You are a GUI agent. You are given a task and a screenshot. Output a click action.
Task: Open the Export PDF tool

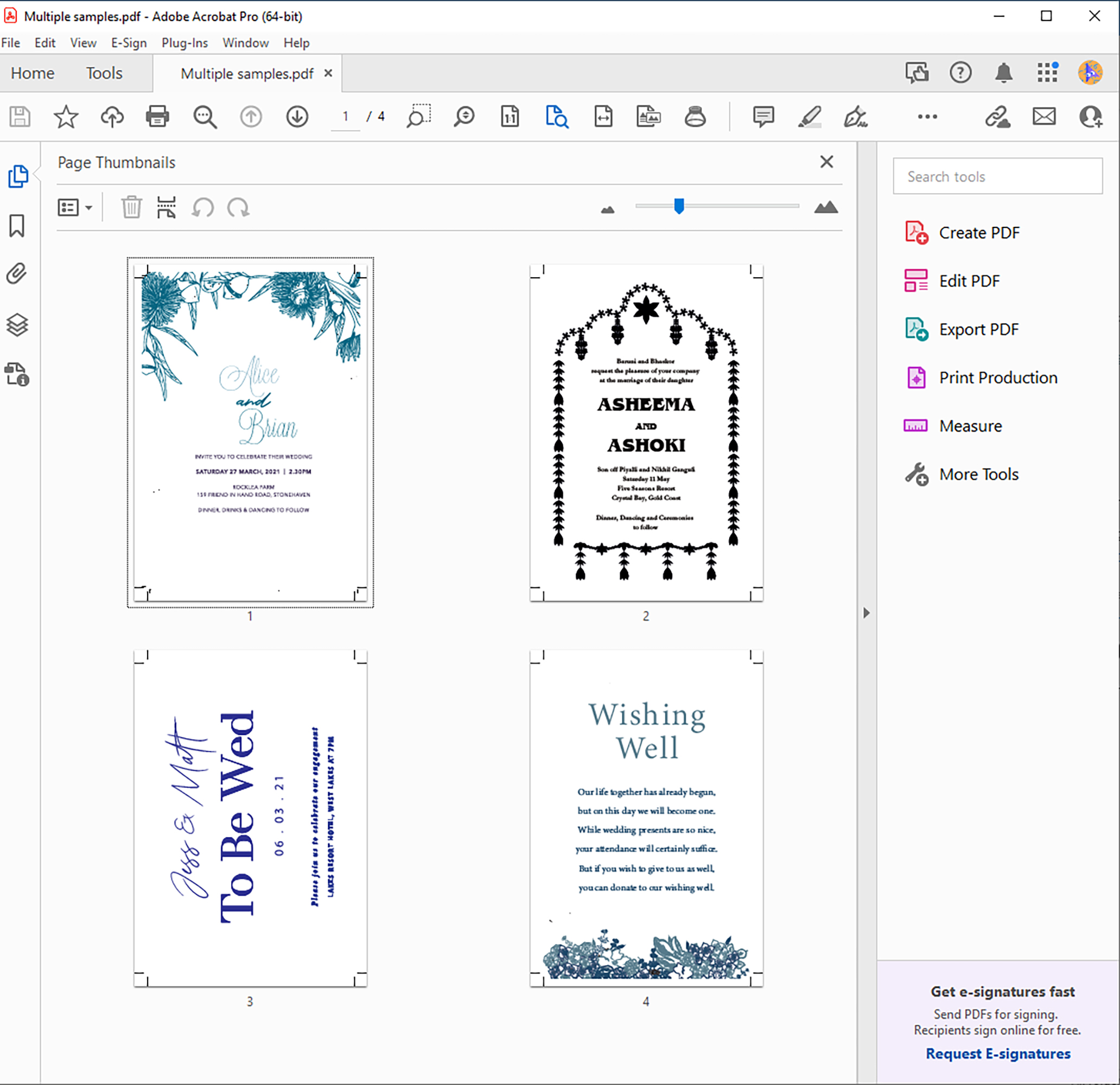(978, 329)
